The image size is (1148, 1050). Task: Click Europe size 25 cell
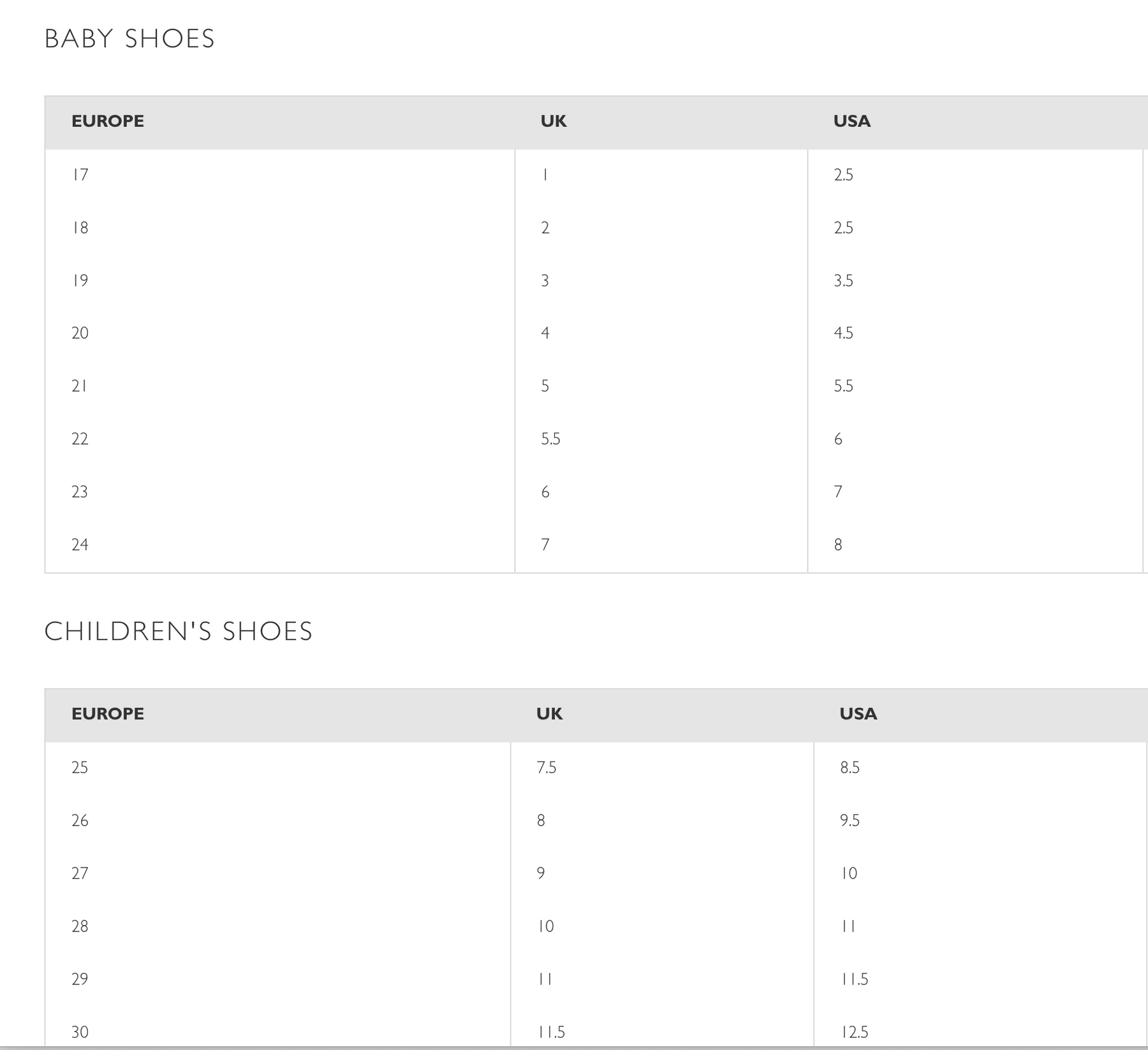(80, 767)
